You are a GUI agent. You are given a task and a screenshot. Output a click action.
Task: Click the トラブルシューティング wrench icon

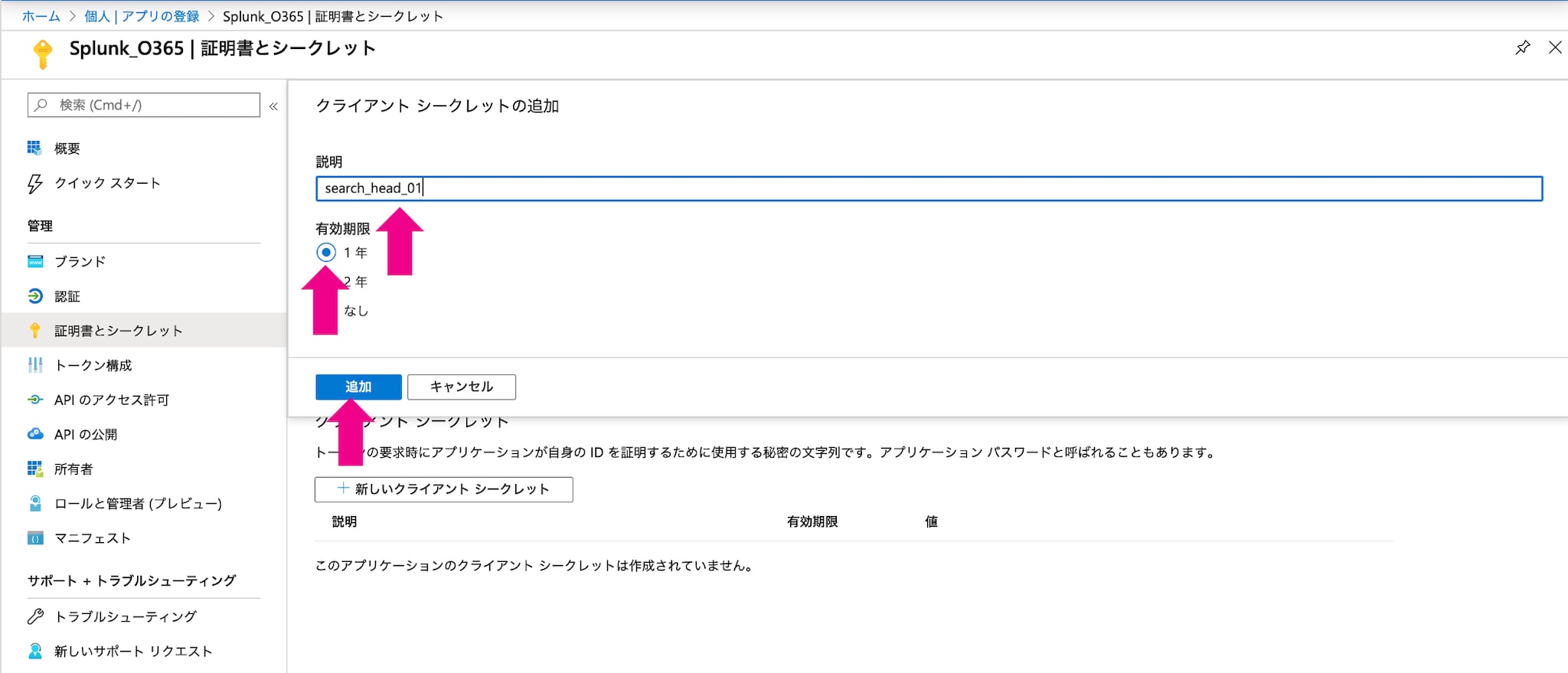point(35,616)
